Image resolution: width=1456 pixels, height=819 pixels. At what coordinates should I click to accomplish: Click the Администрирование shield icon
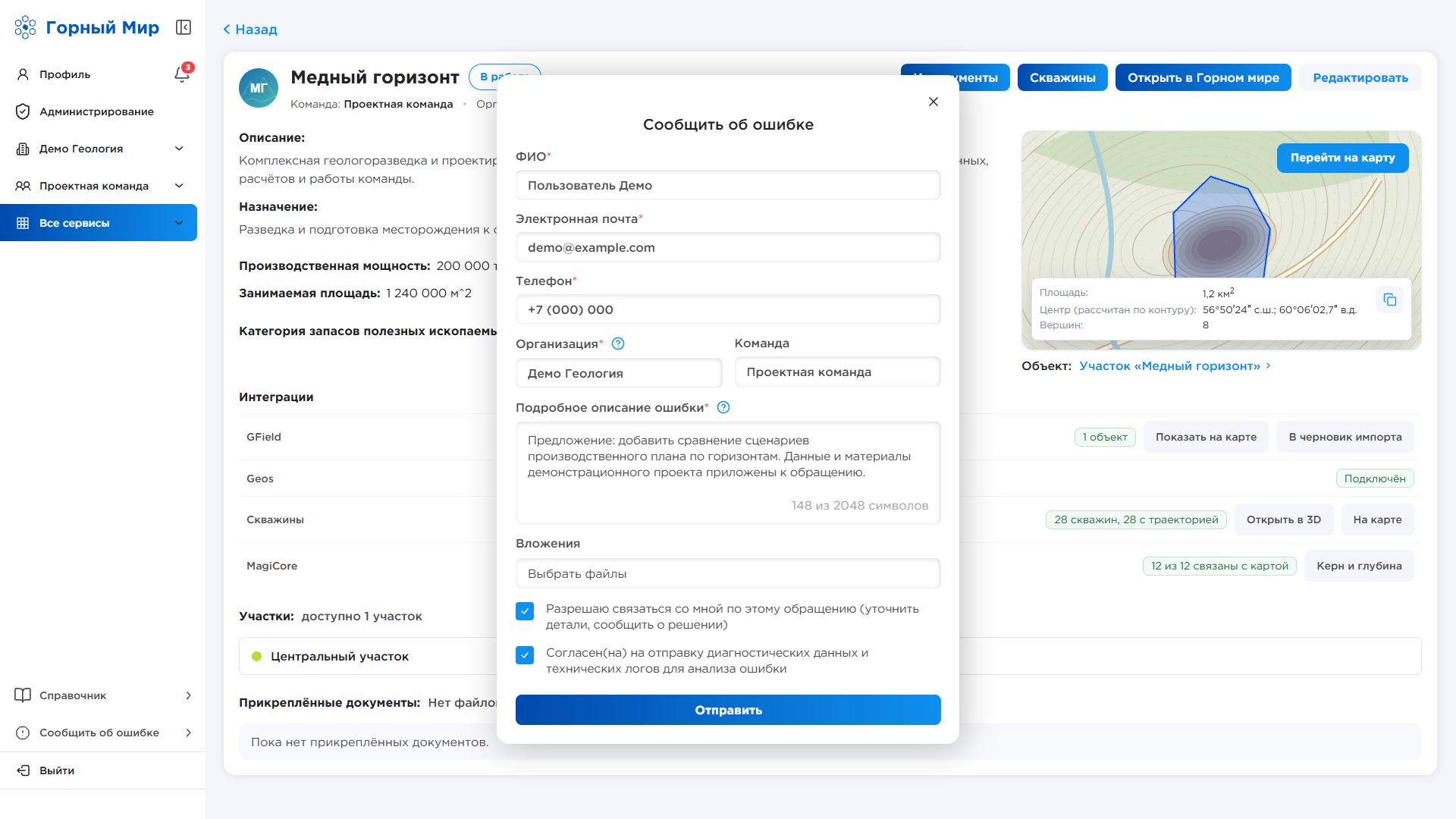(x=23, y=111)
